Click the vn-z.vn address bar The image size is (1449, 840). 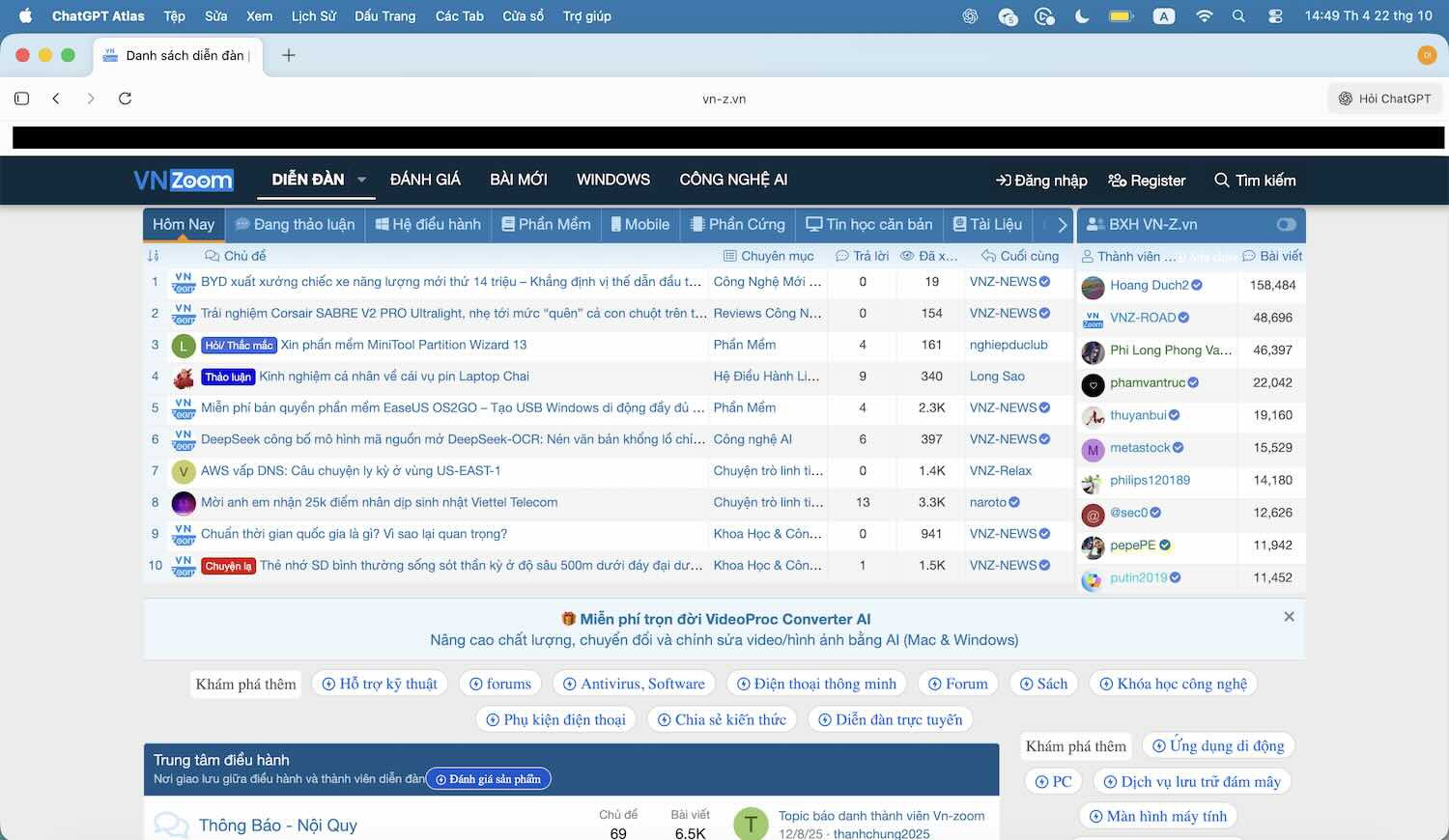(724, 98)
